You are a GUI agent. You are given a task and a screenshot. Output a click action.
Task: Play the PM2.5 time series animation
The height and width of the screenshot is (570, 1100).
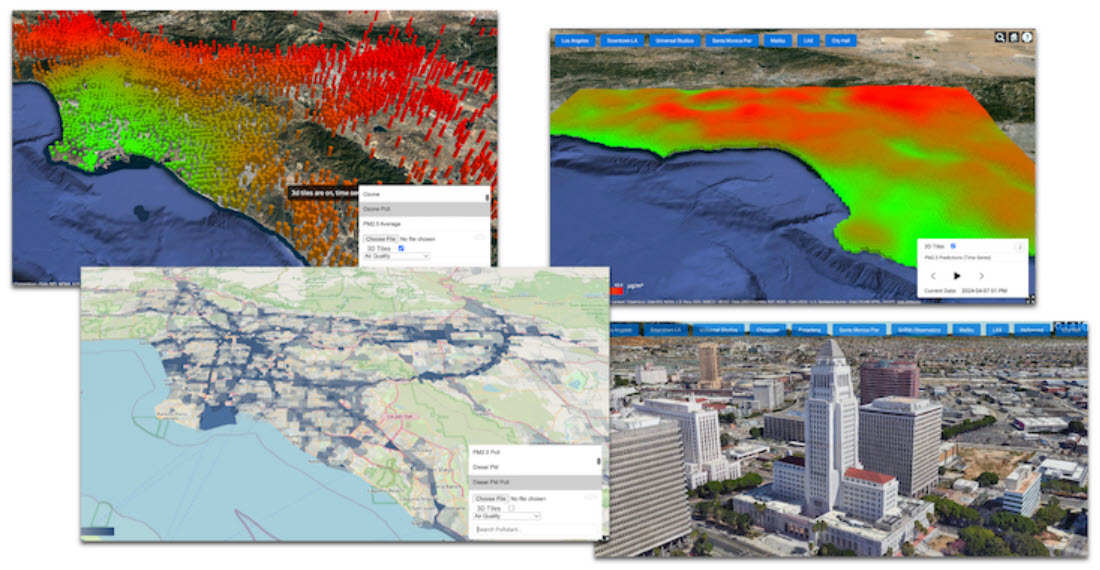tap(957, 276)
